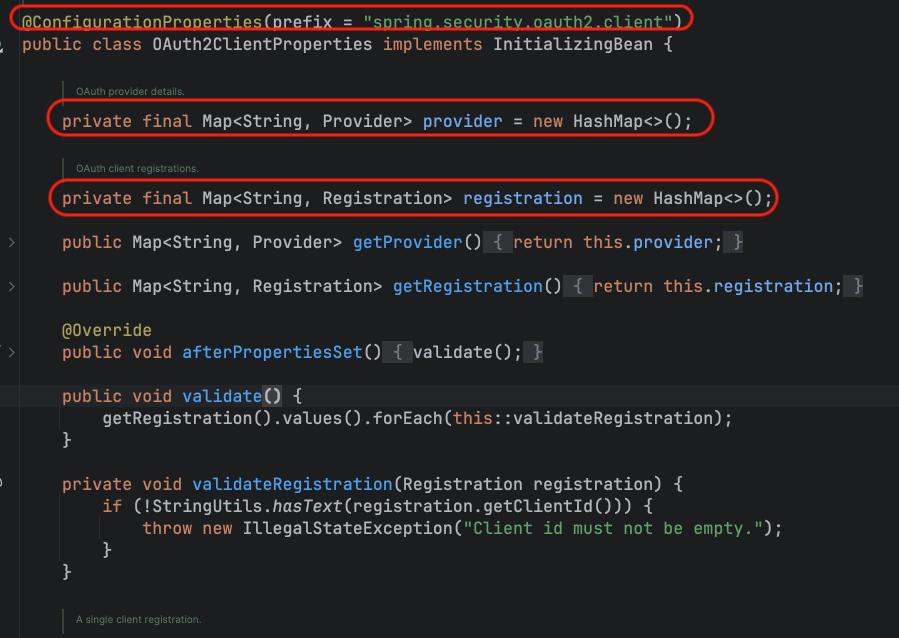Click the OAuth2ClientProperties class name
The height and width of the screenshot is (638, 899).
click(262, 44)
